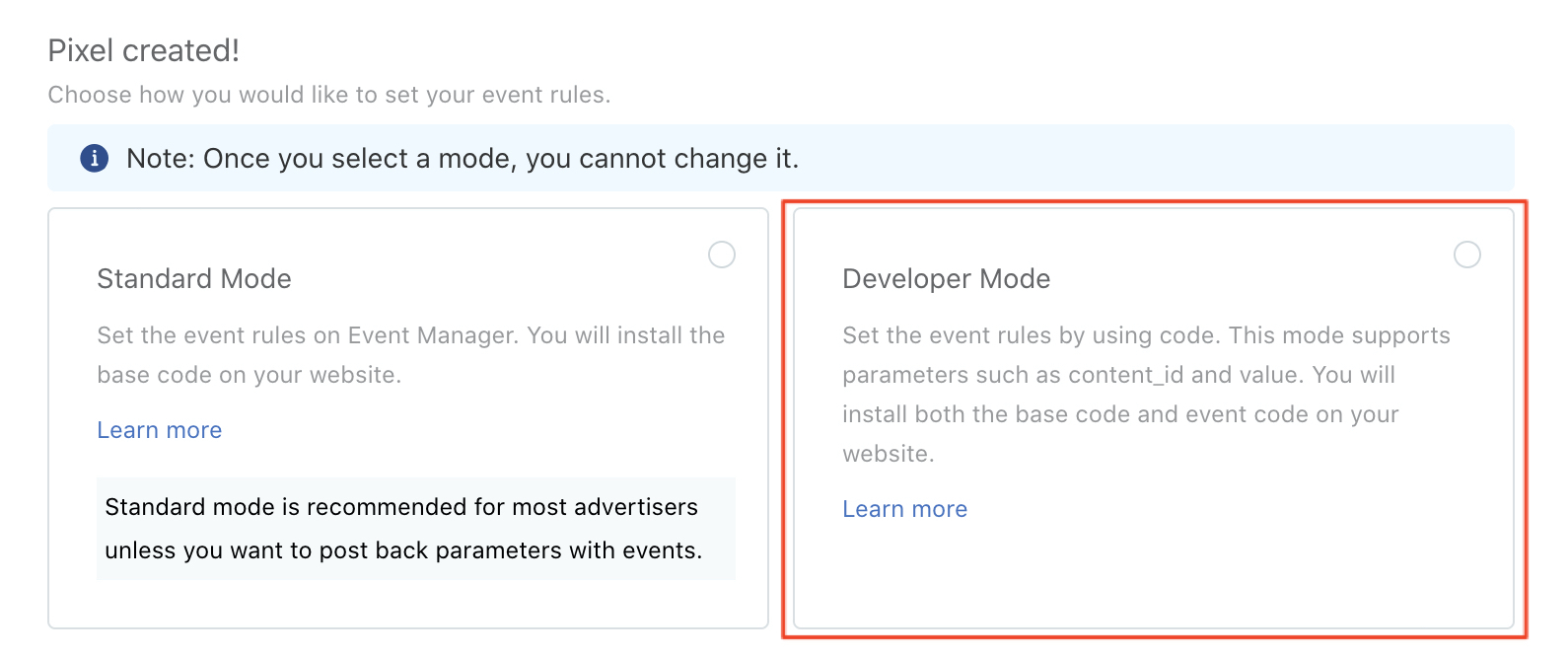Select the Developer Mode radio button
The width and height of the screenshot is (1568, 657).
1467,255
